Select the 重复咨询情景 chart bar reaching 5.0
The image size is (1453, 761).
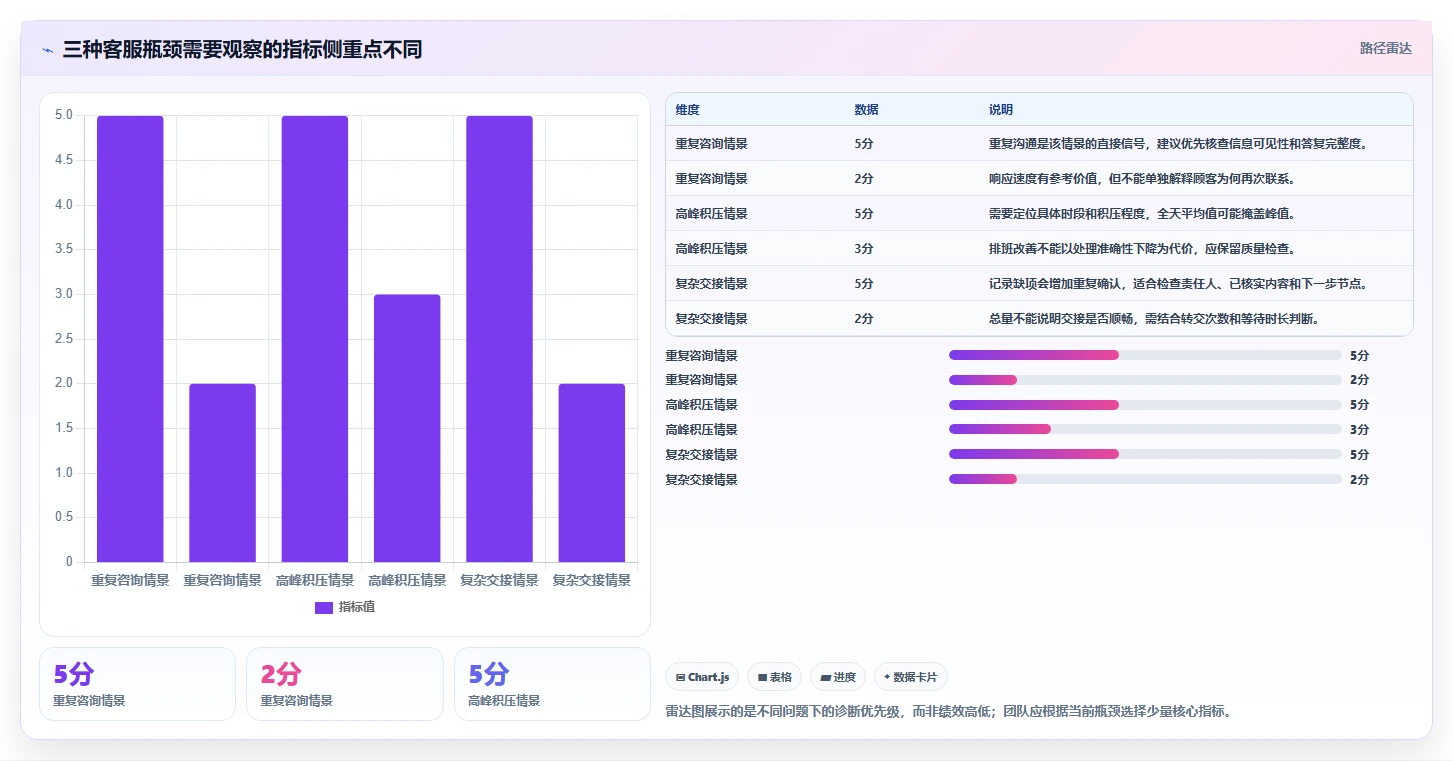[x=130, y=339]
